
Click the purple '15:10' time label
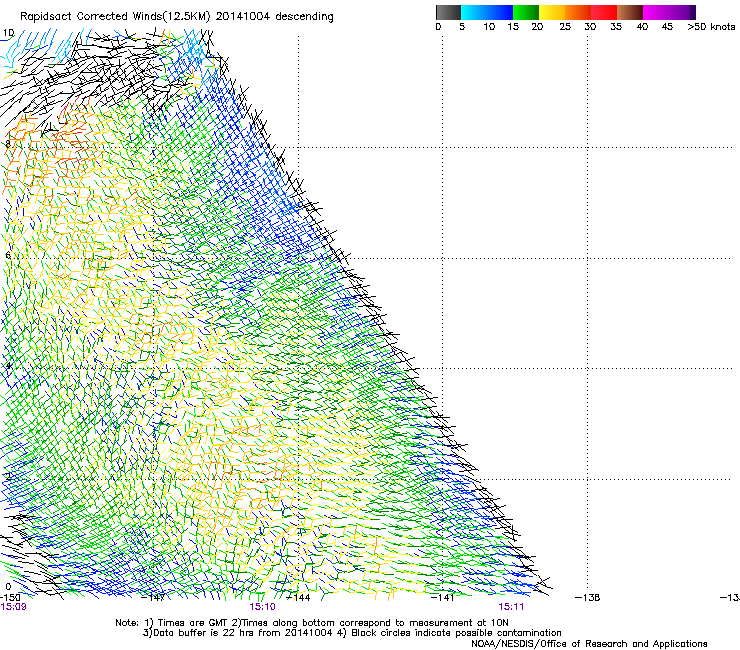coord(262,607)
